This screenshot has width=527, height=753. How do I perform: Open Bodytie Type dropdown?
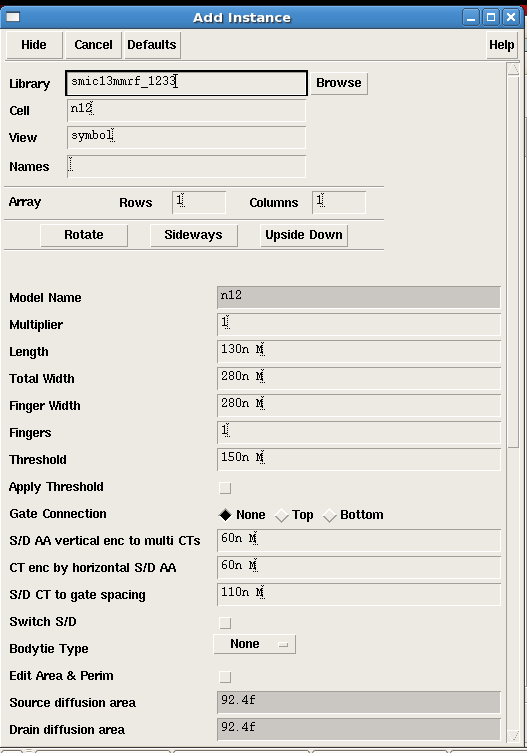(x=255, y=644)
